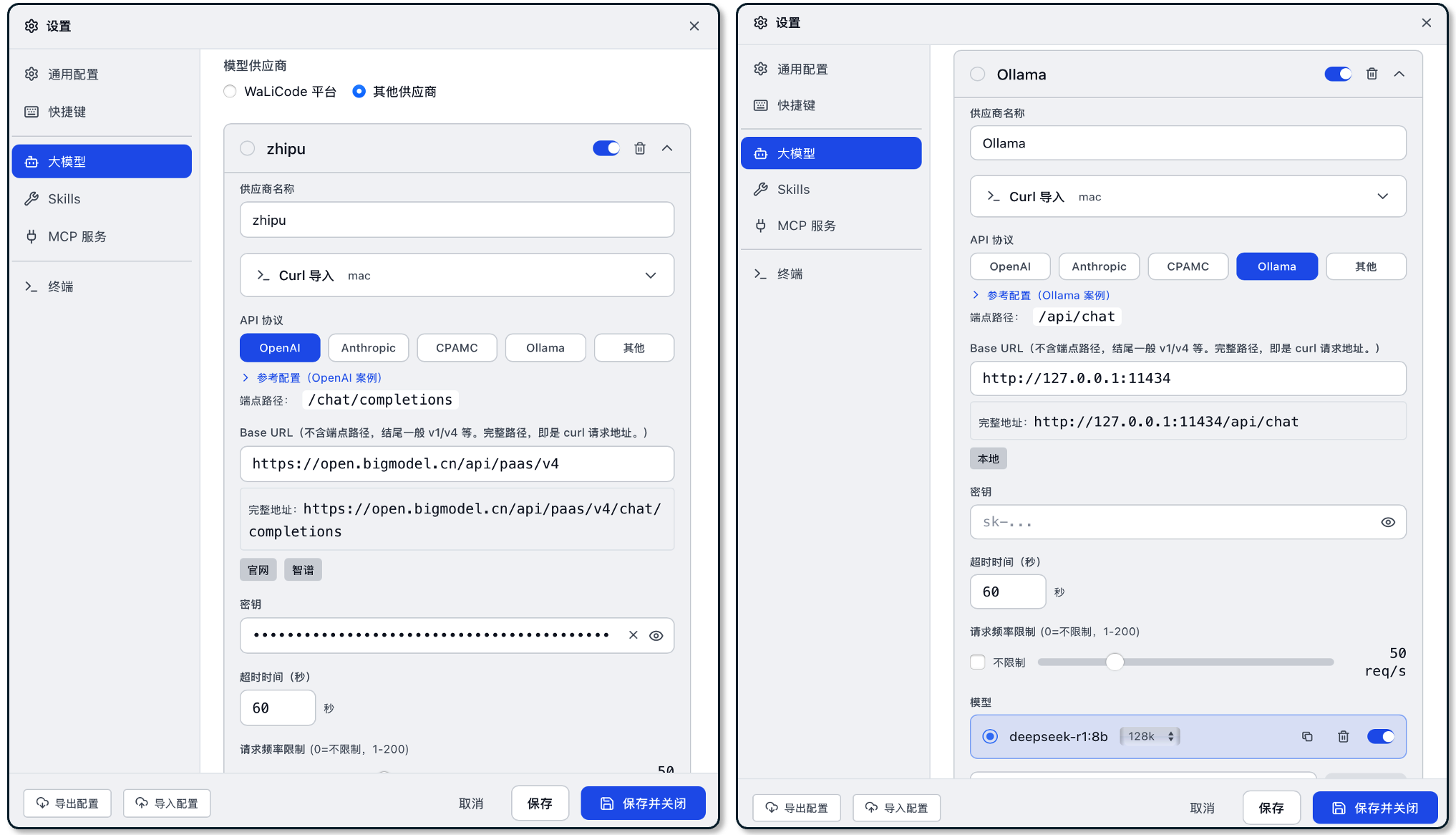Click the keyboard icon beside 快捷键 in left window
The width and height of the screenshot is (1456, 835).
[x=31, y=112]
